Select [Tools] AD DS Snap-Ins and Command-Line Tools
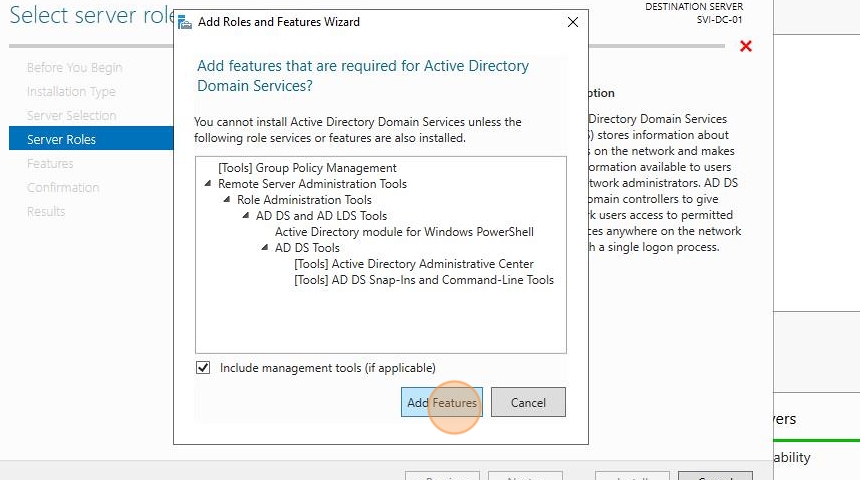 [x=424, y=280]
